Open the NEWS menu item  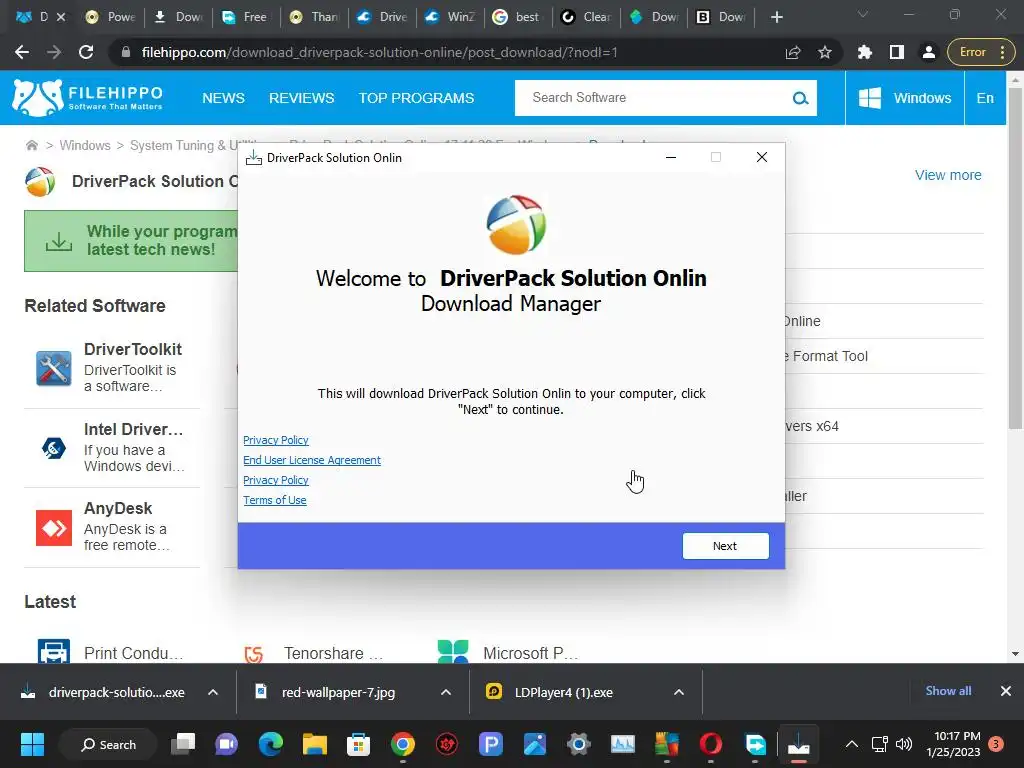[223, 98]
